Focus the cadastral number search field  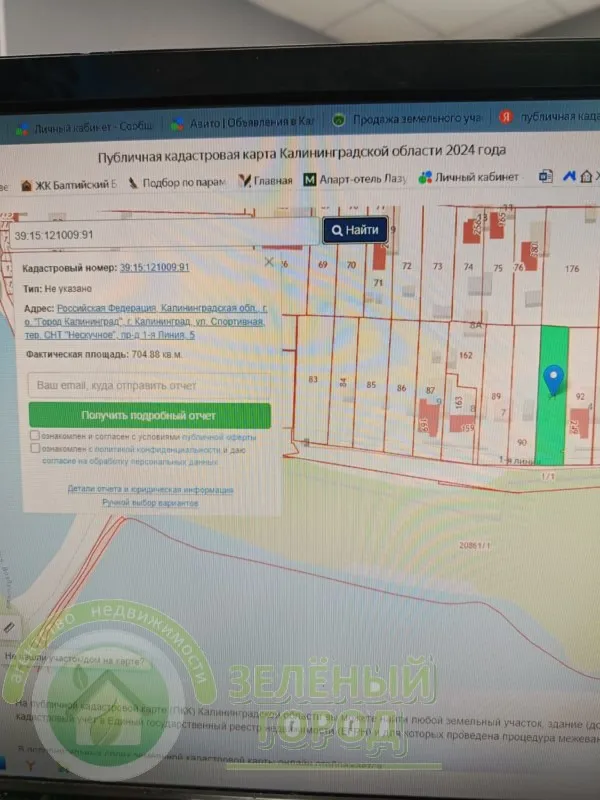[164, 235]
